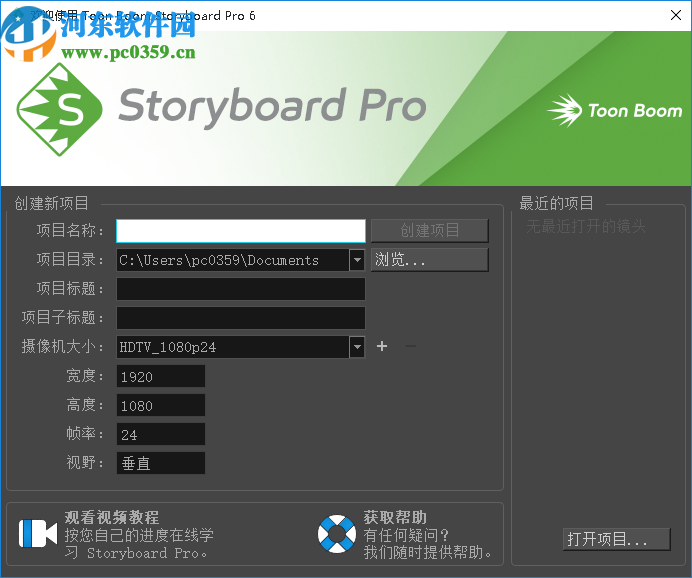Click the 视野 field showing 垂直

click(161, 463)
